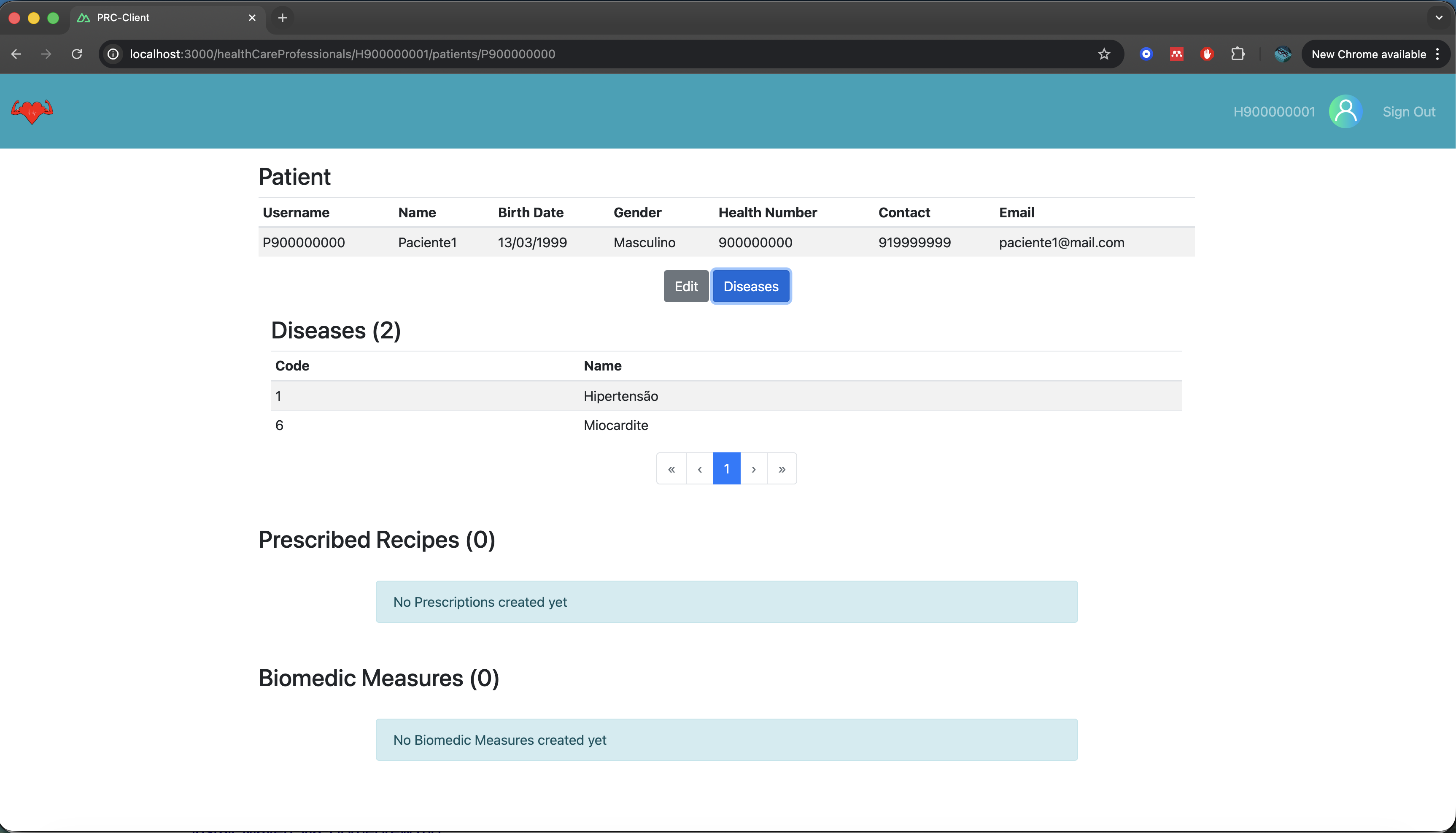
Task: Open the browser Extensions puzzle icon
Action: pyautogui.click(x=1238, y=54)
